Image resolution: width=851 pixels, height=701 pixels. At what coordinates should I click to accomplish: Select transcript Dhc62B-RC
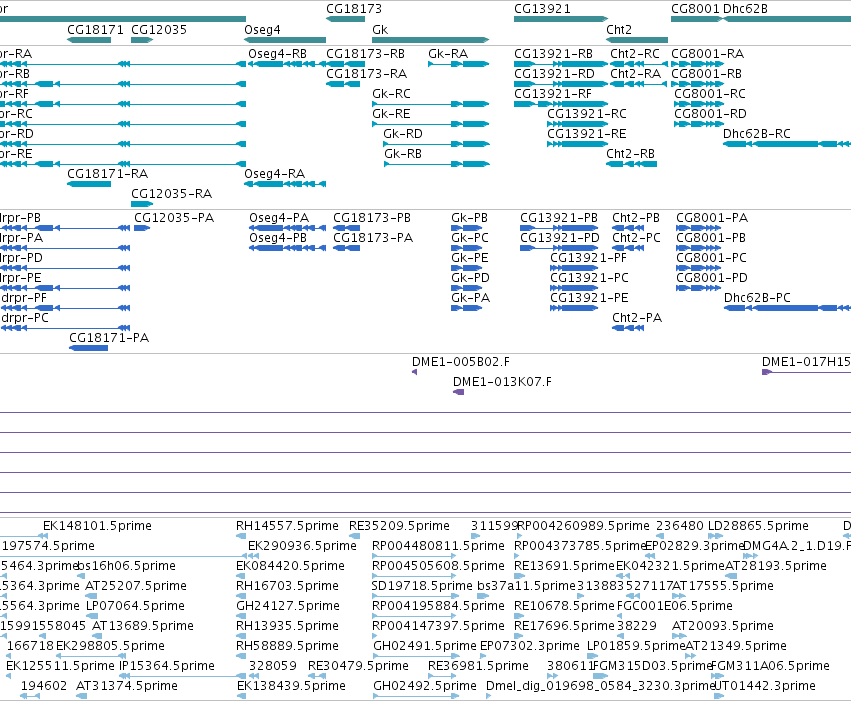point(757,134)
